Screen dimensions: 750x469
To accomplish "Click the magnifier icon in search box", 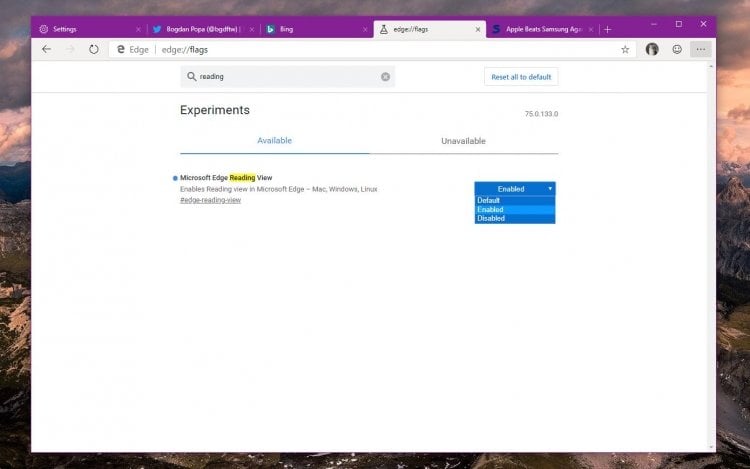I will 191,76.
